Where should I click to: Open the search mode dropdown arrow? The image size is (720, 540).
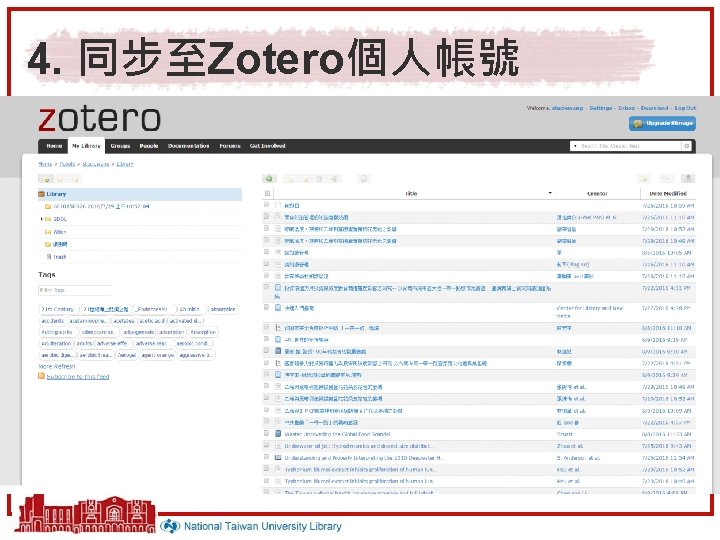coord(575,146)
